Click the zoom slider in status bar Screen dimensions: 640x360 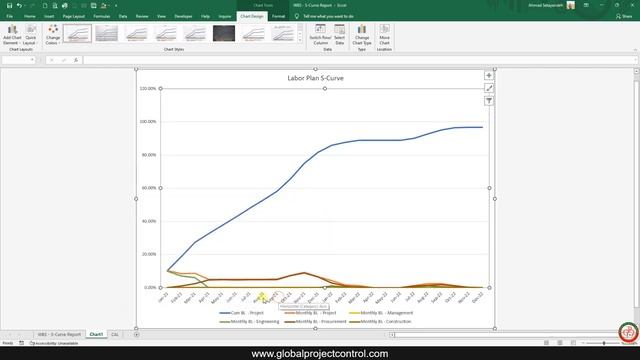[x=604, y=343]
